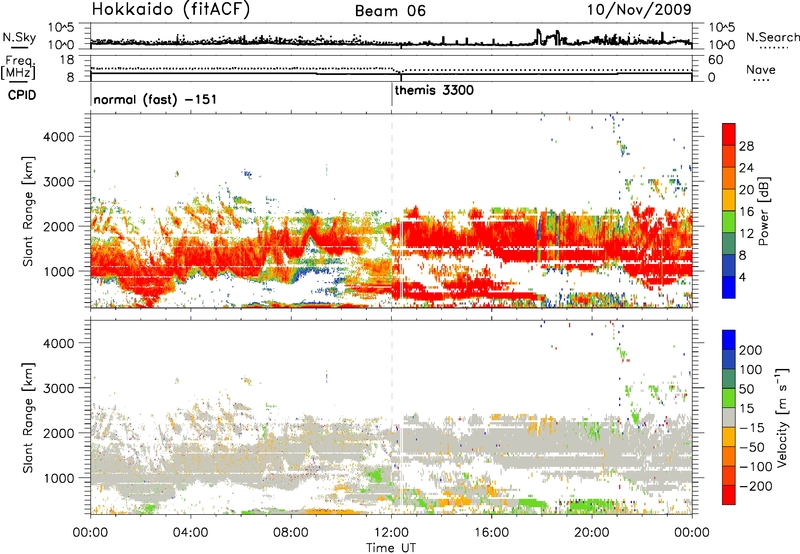This screenshot has width=800, height=554.
Task: Click the red segment above 28 on Power bar
Action: click(x=729, y=135)
